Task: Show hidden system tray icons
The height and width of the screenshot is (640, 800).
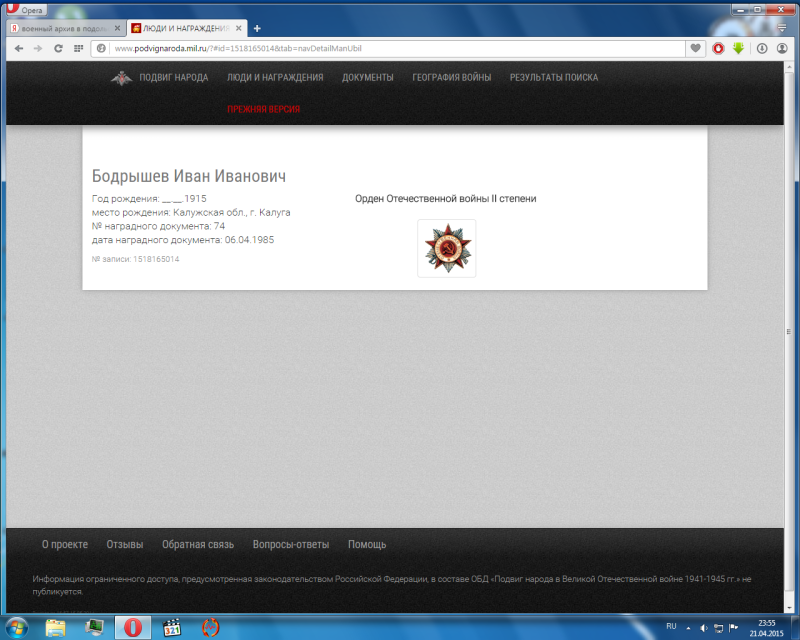Action: pos(688,627)
